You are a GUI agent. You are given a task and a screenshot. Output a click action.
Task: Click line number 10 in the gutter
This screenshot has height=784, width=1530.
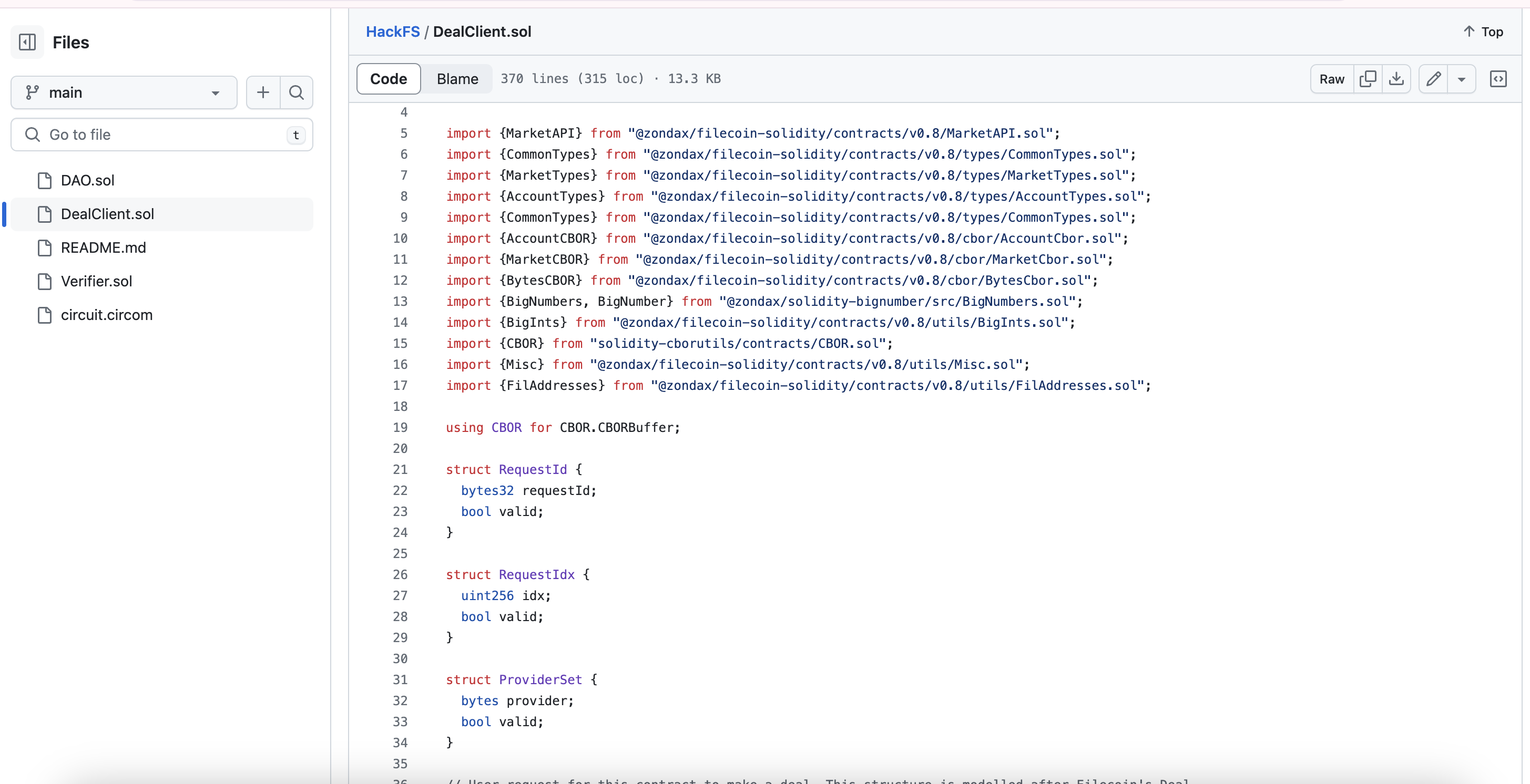coord(400,239)
